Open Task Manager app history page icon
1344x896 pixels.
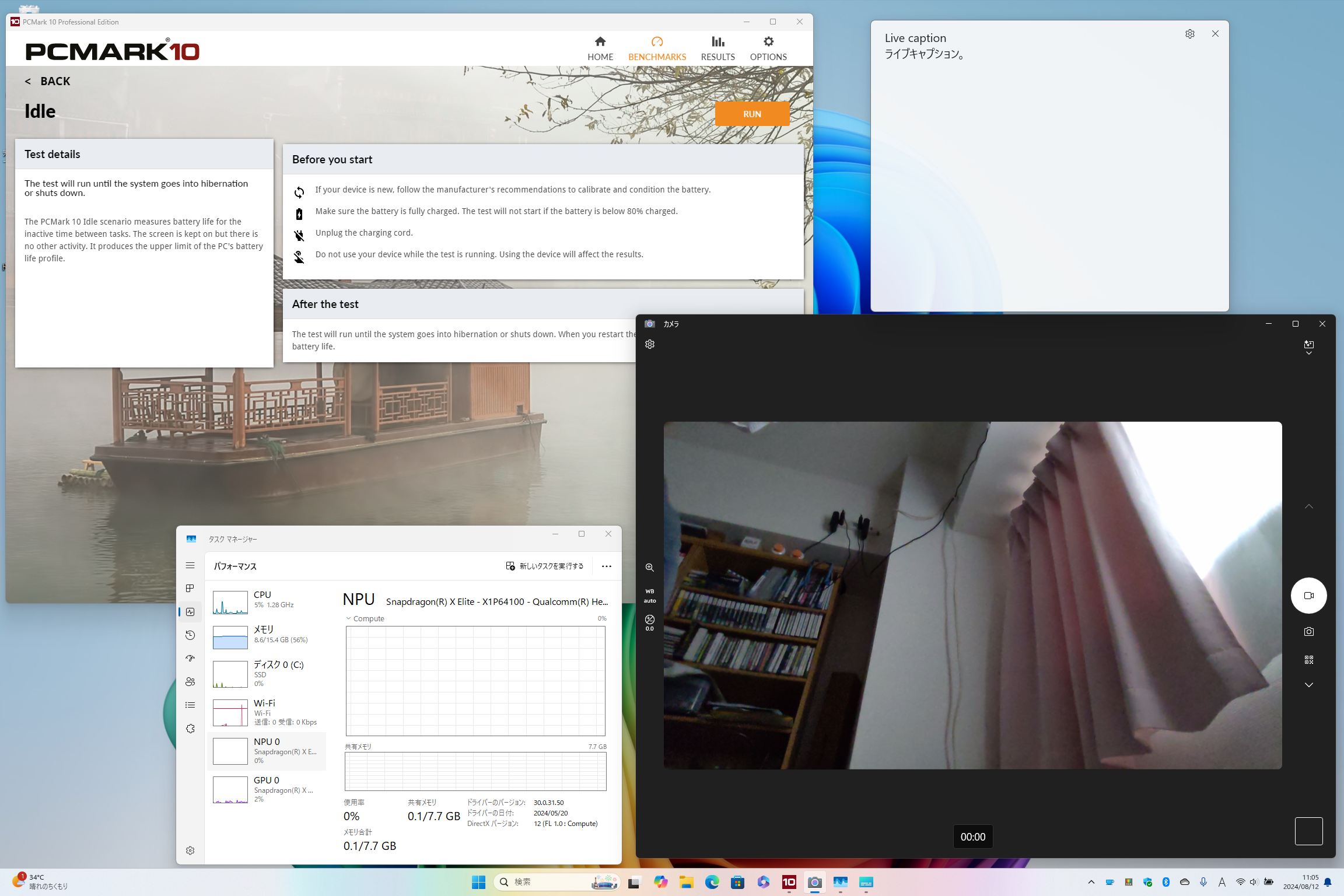[190, 635]
